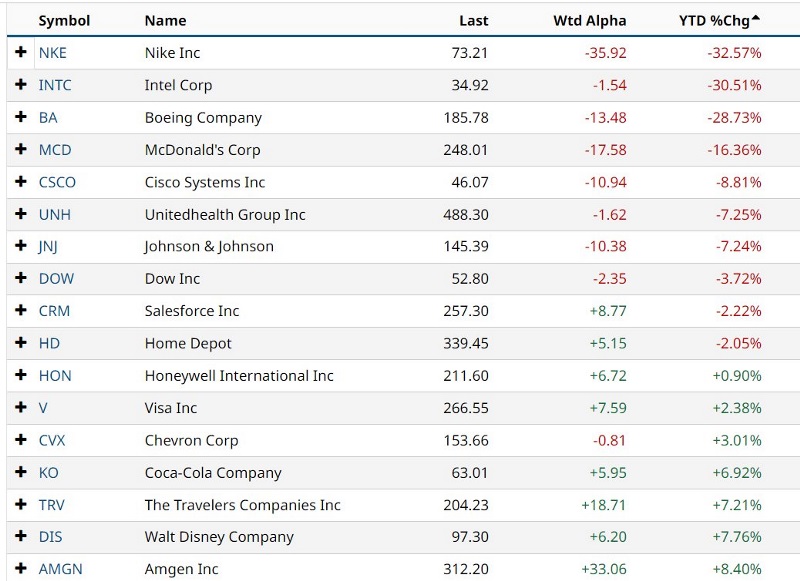Sort the table by Last price
Viewport: 800px width, 581px height.
[473, 20]
